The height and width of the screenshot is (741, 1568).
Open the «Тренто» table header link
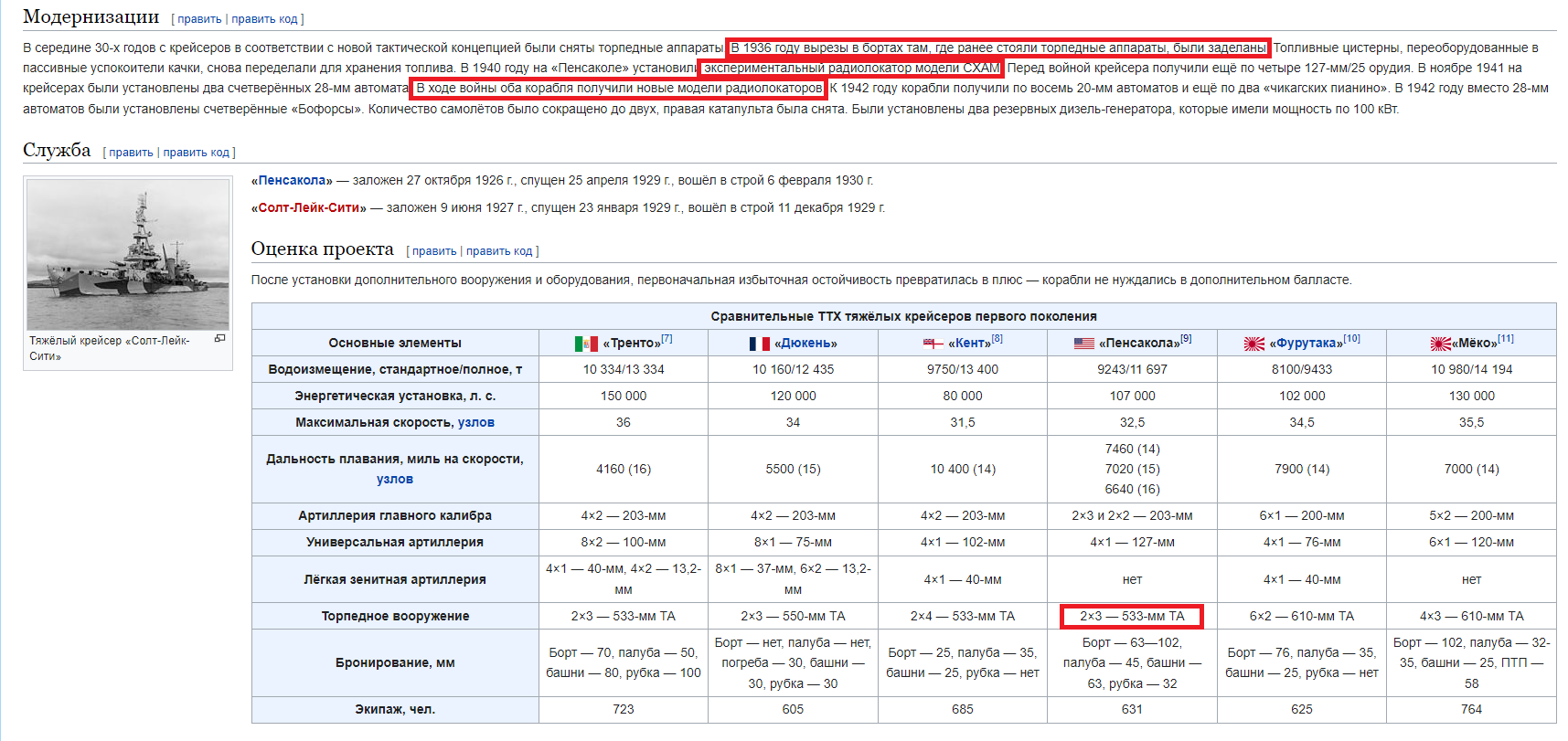coord(632,344)
